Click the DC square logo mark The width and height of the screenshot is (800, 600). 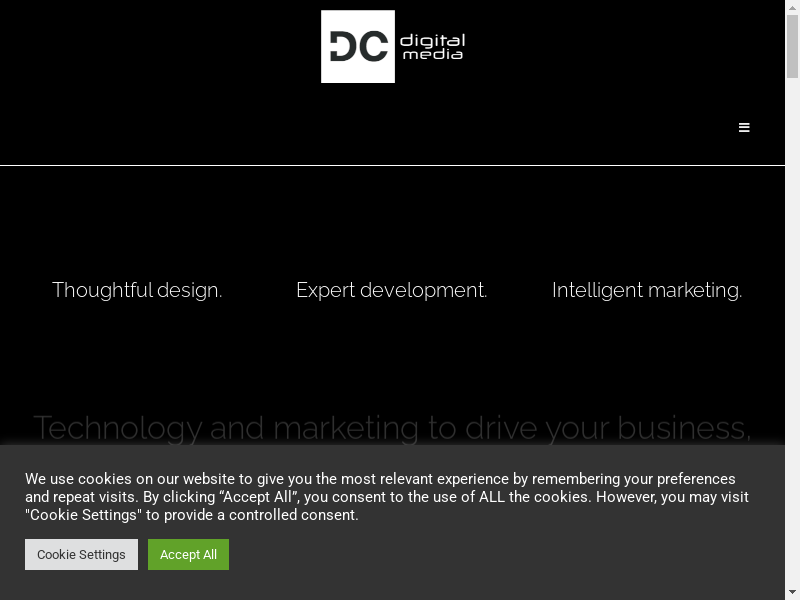(358, 47)
